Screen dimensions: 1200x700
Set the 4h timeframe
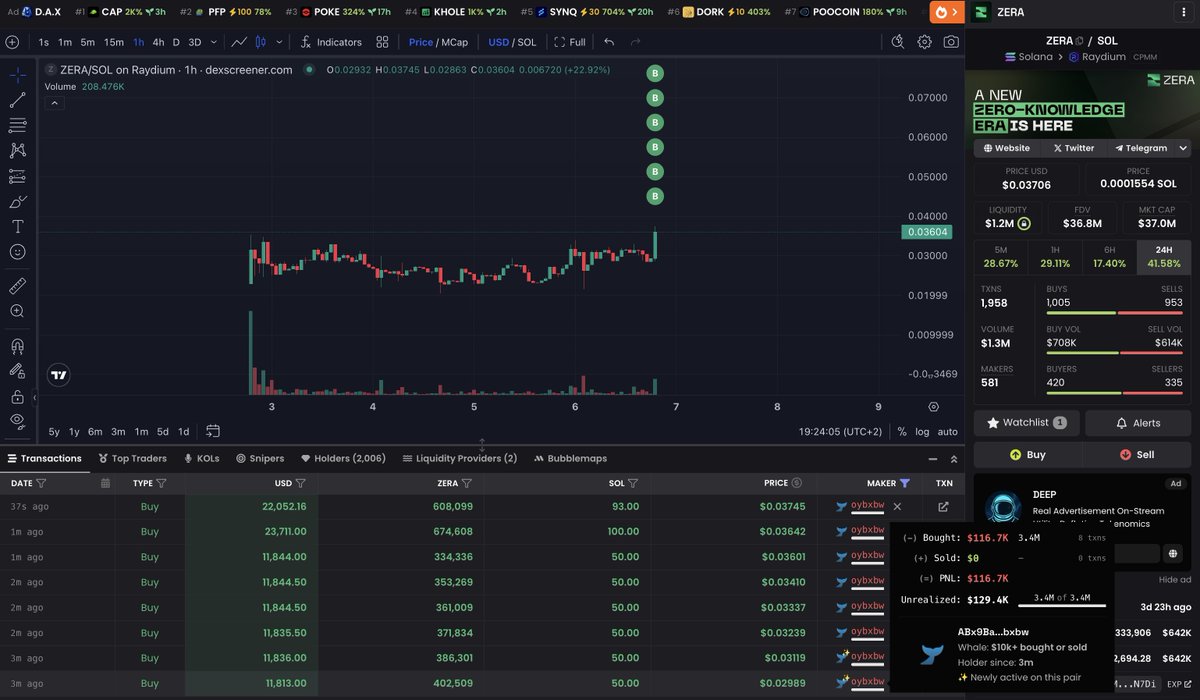coord(158,42)
